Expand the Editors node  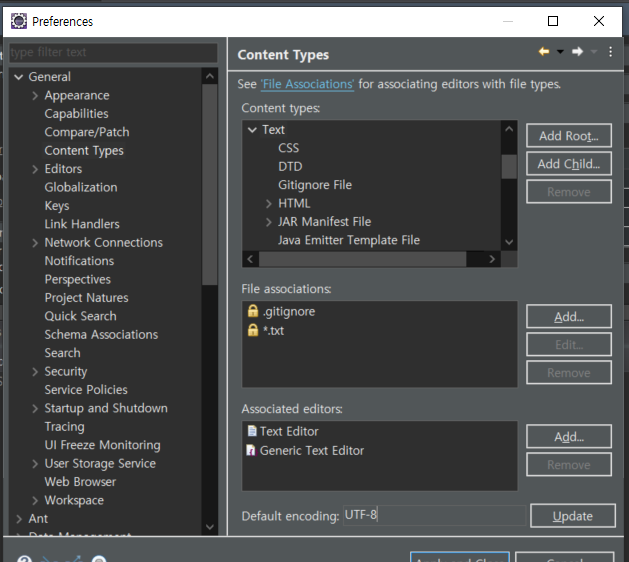point(35,169)
